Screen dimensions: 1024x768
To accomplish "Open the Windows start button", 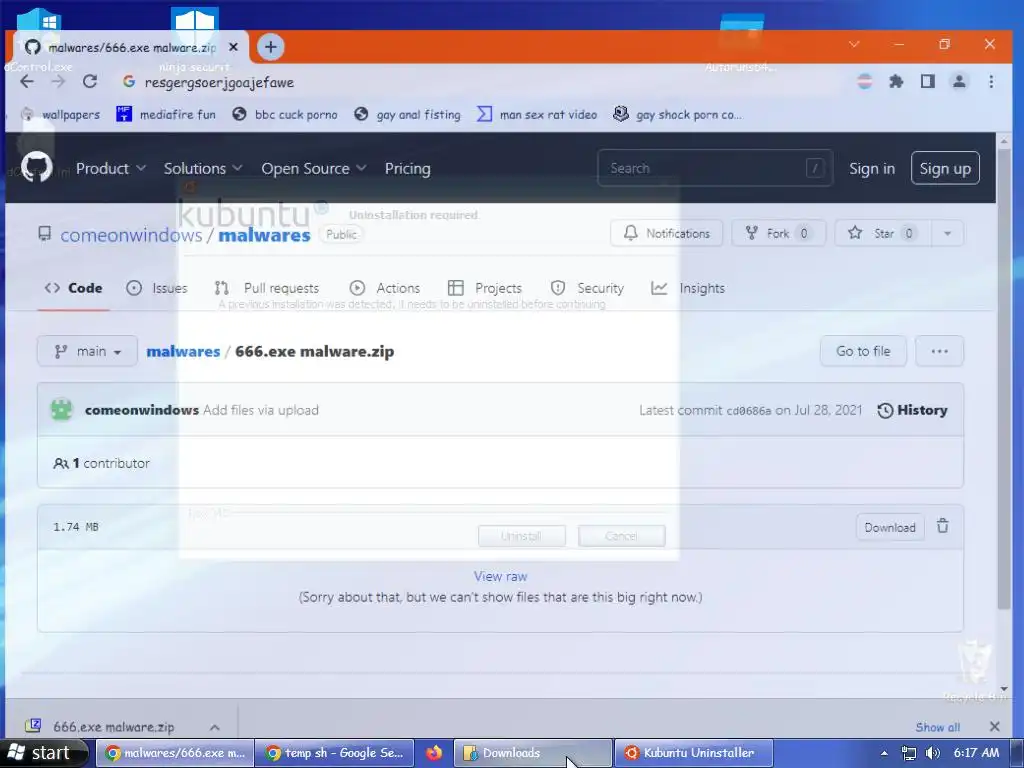I will (x=43, y=753).
